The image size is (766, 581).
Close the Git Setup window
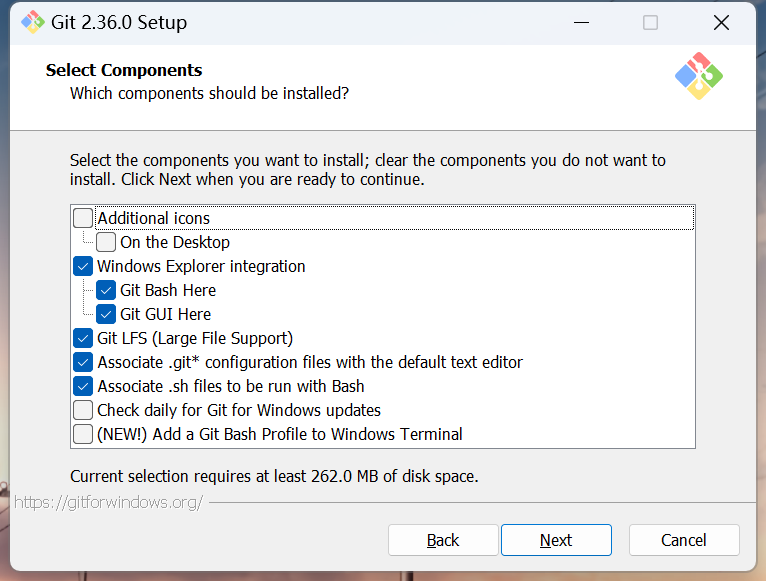point(721,22)
